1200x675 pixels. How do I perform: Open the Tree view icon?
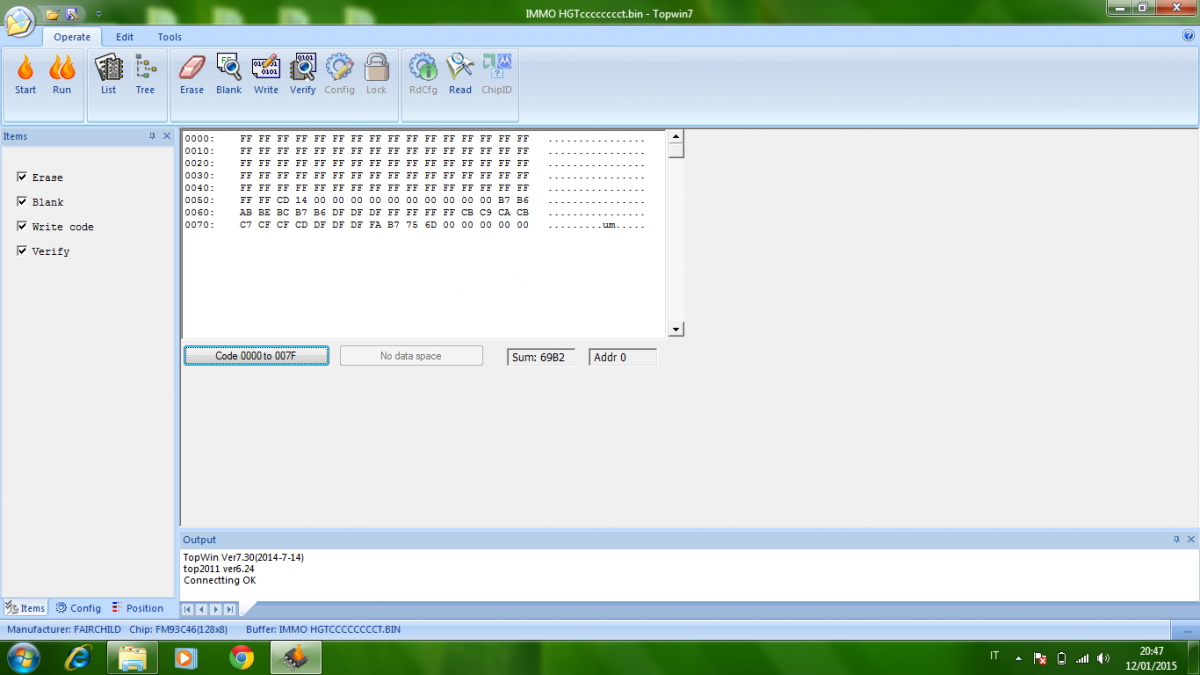click(x=146, y=68)
